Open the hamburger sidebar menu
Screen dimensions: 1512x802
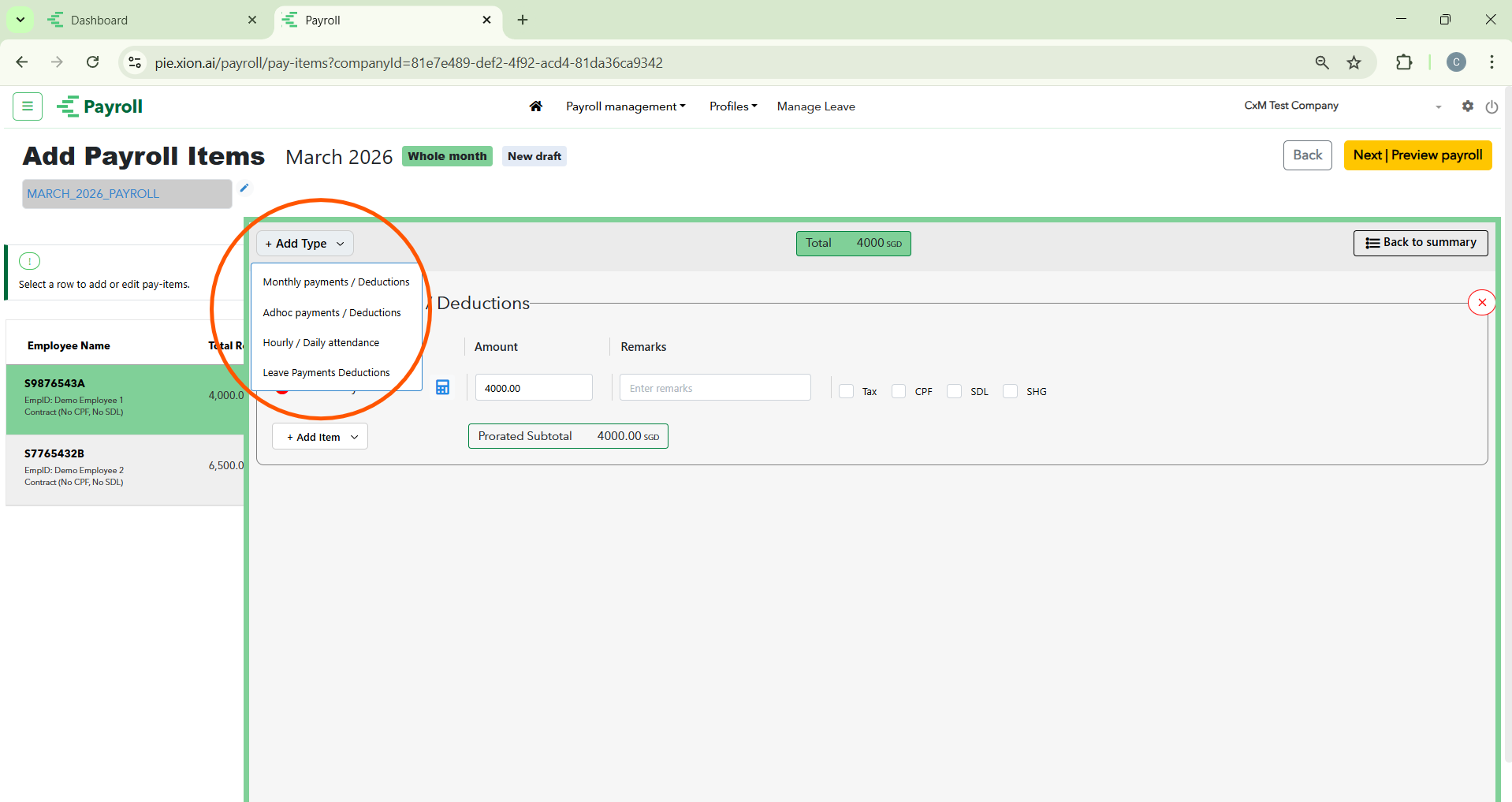click(28, 106)
